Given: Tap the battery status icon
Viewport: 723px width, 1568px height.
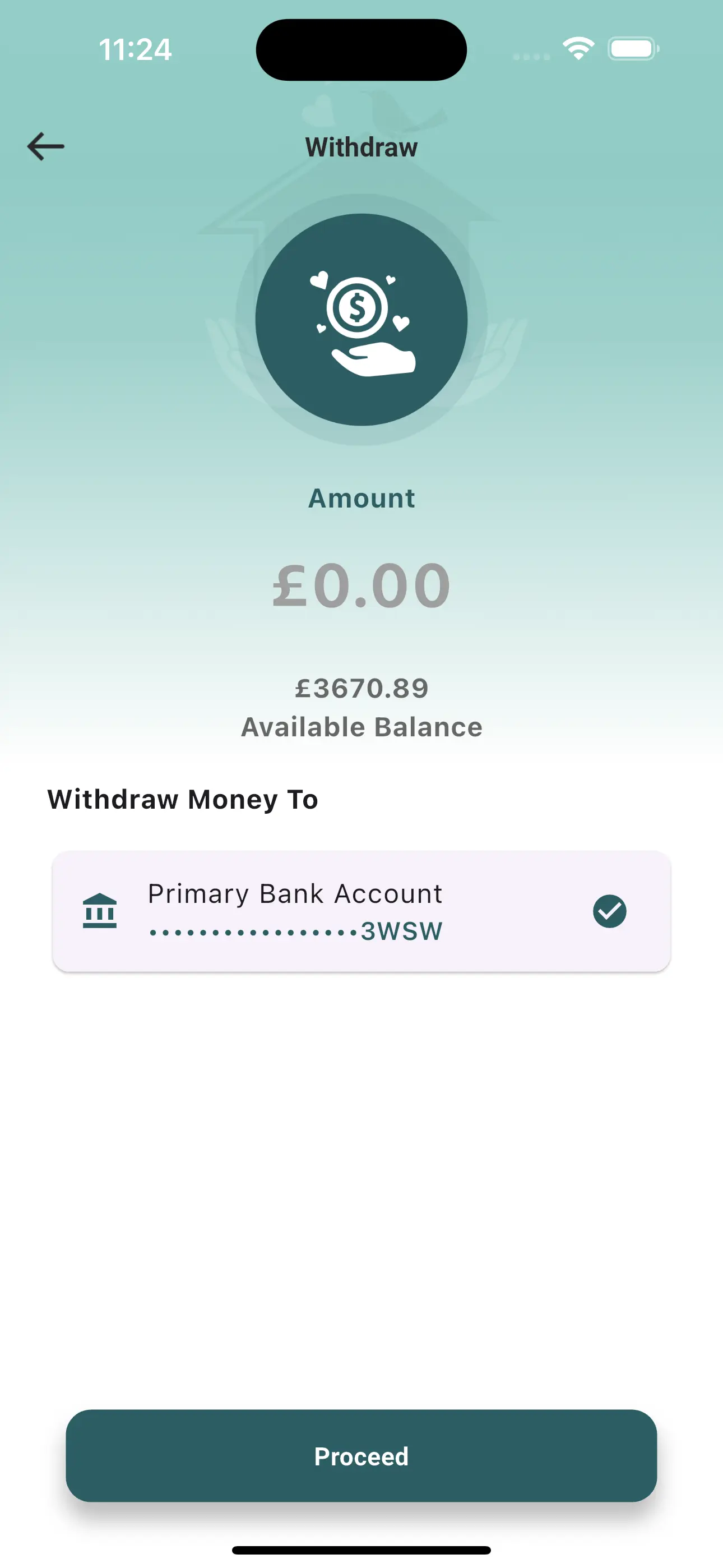Looking at the screenshot, I should (x=633, y=49).
